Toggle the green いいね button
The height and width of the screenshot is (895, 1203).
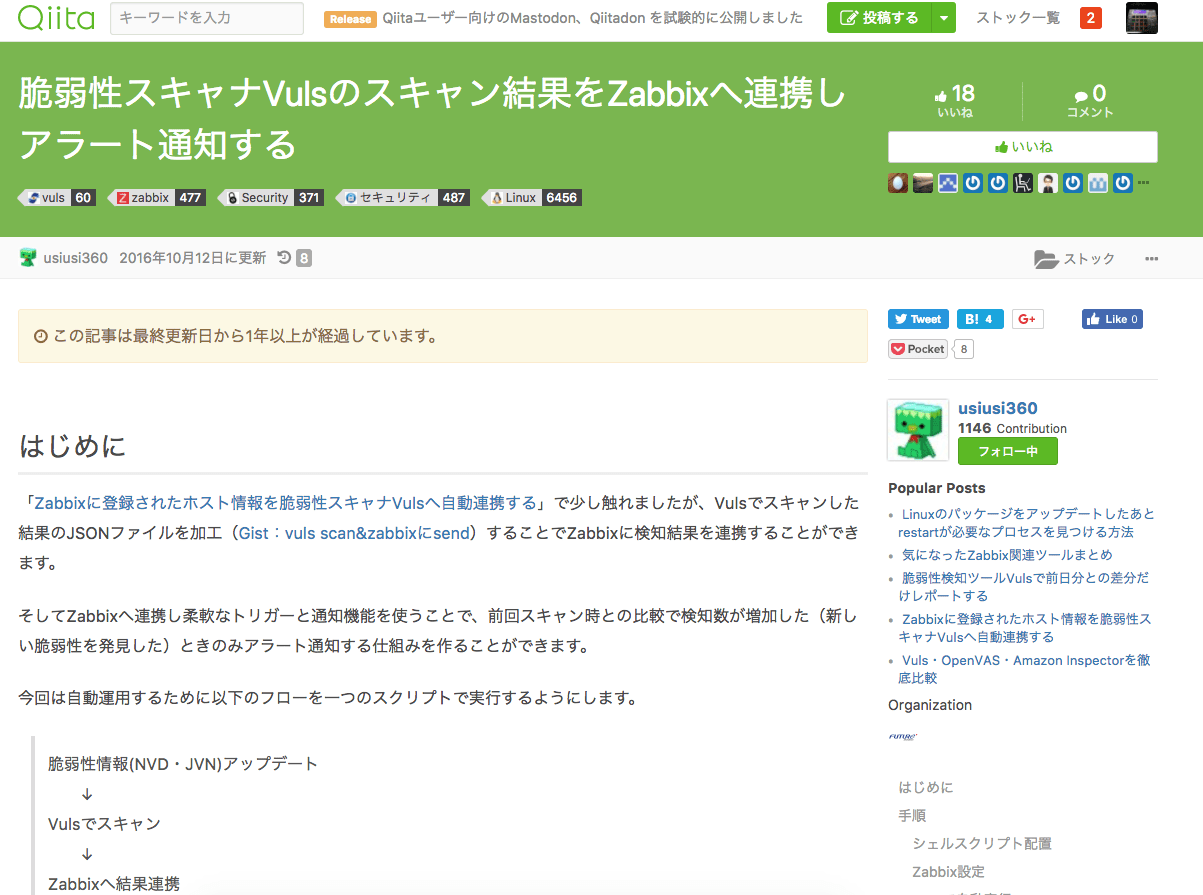pyautogui.click(x=1022, y=147)
